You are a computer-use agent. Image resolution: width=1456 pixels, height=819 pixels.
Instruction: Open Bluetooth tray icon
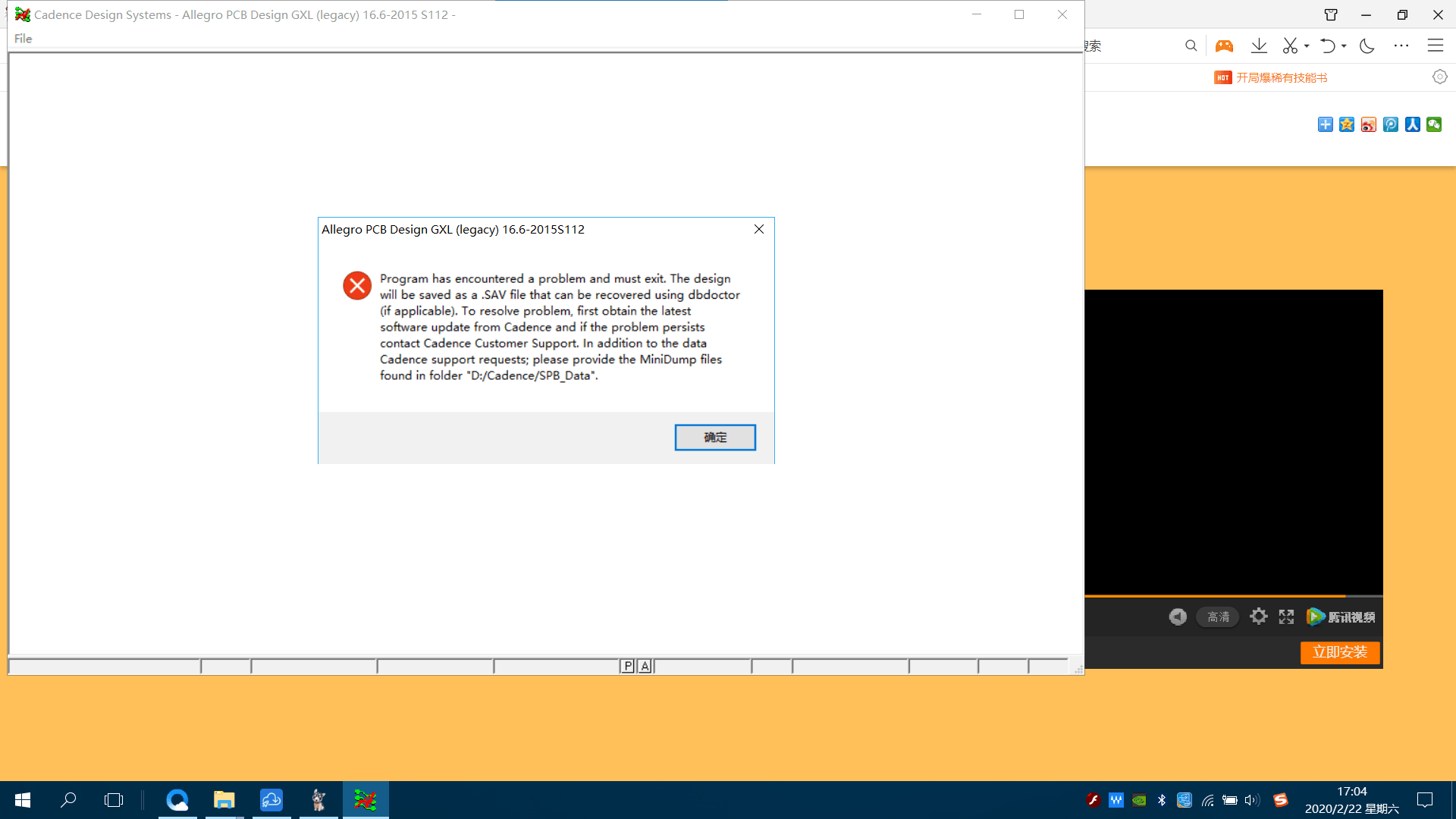[1162, 800]
